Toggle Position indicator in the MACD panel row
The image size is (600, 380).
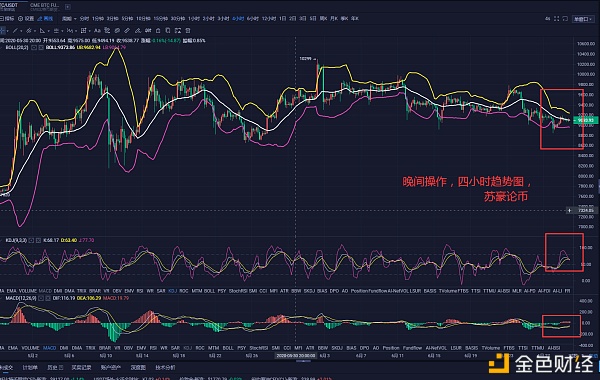(391, 348)
